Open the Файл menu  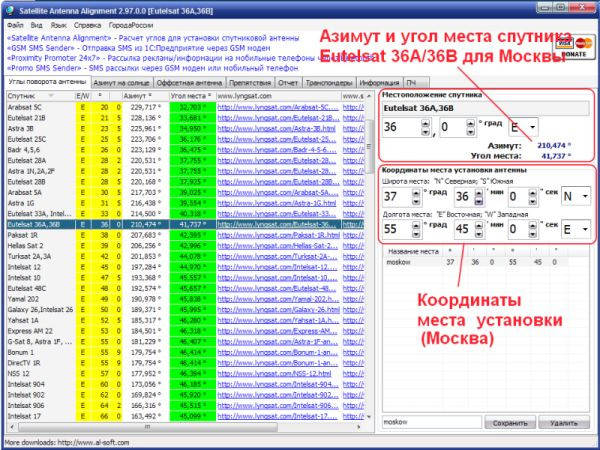point(15,22)
